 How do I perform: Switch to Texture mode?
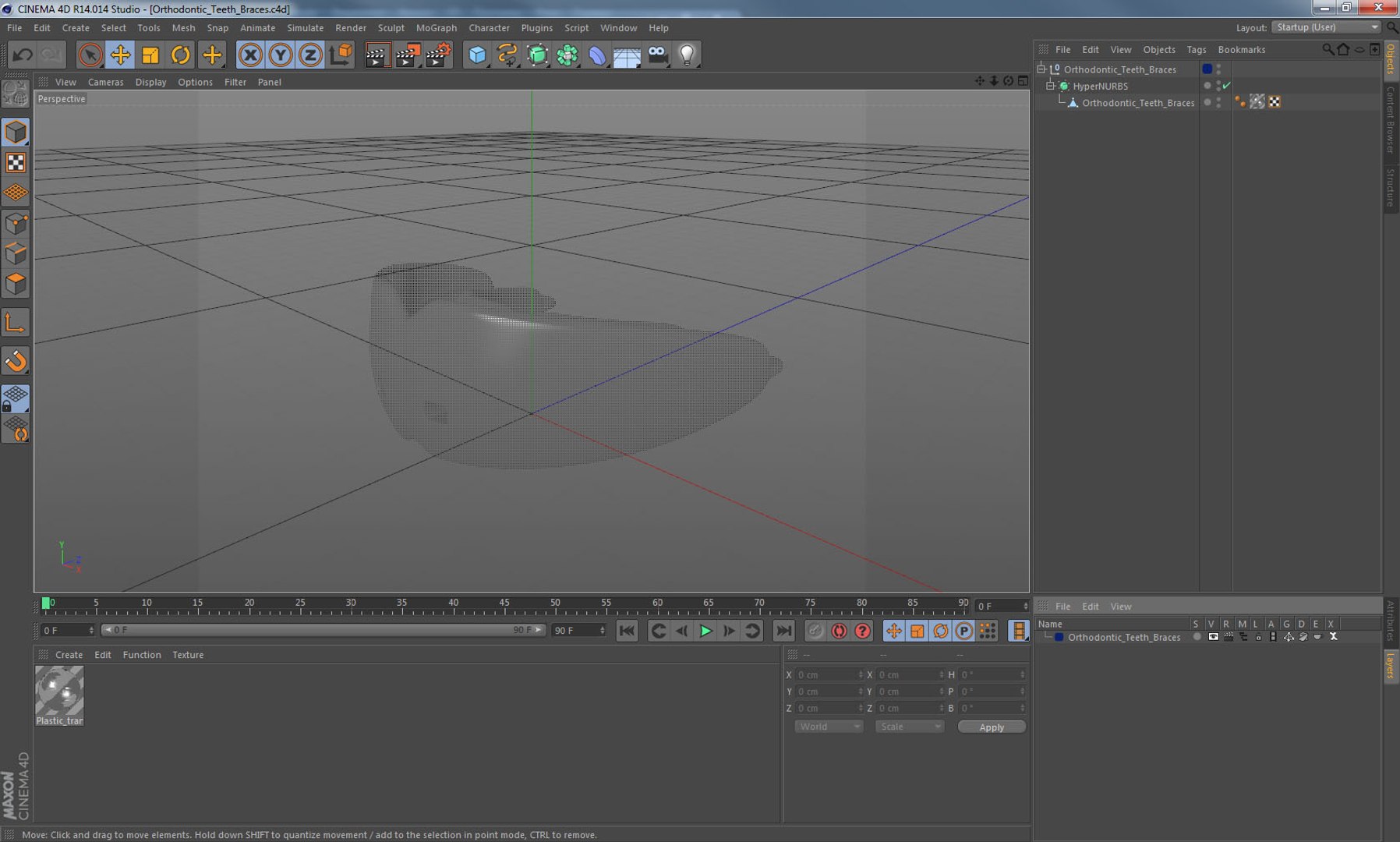point(16,162)
